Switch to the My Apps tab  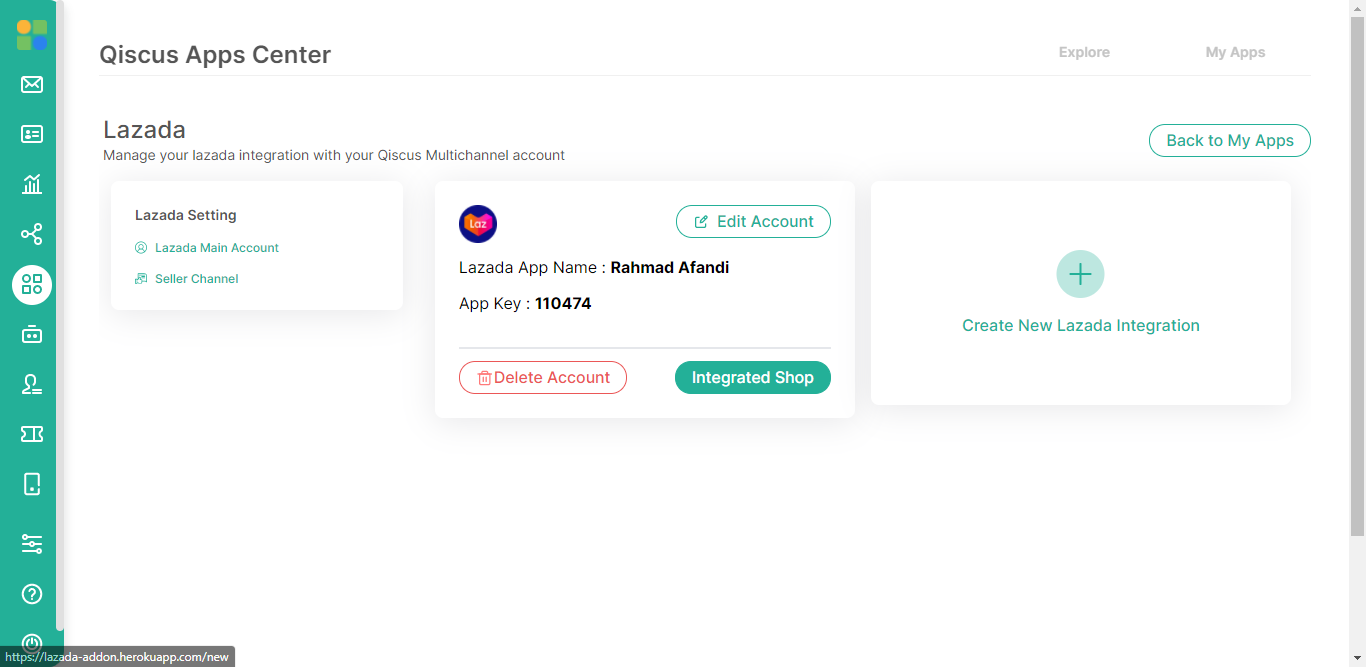point(1235,52)
